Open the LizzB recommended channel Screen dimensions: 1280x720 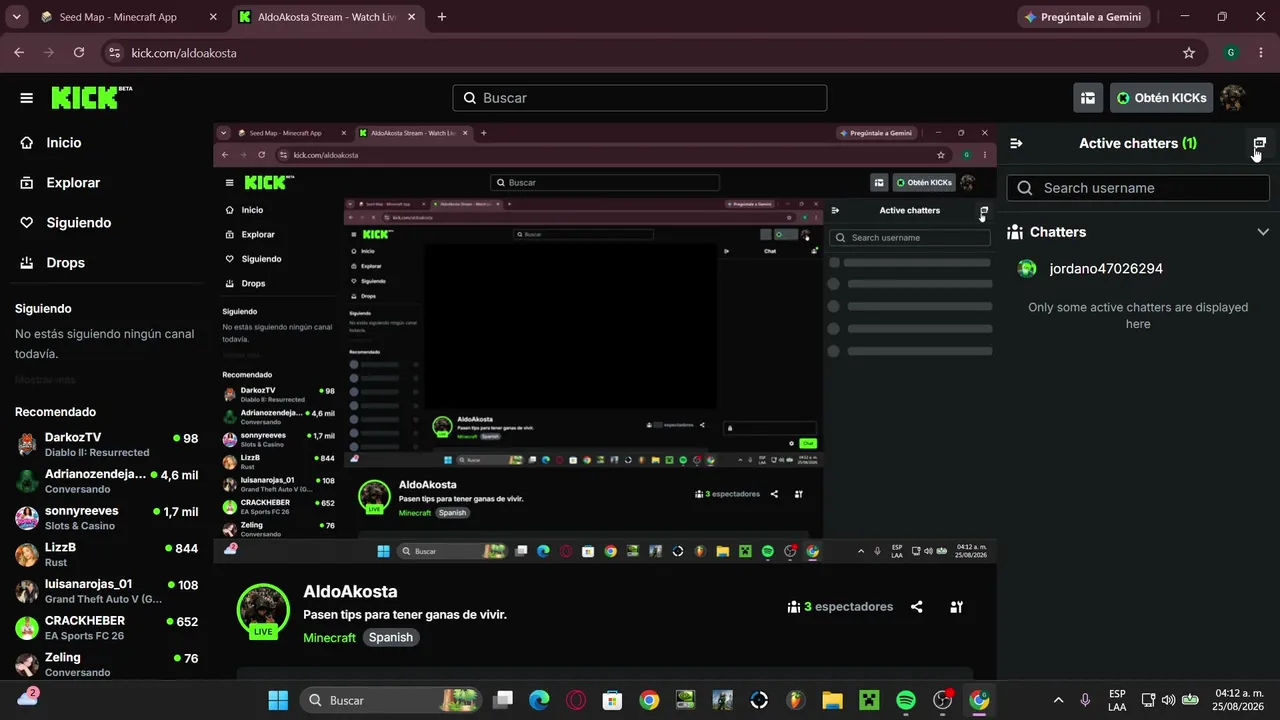[106, 554]
